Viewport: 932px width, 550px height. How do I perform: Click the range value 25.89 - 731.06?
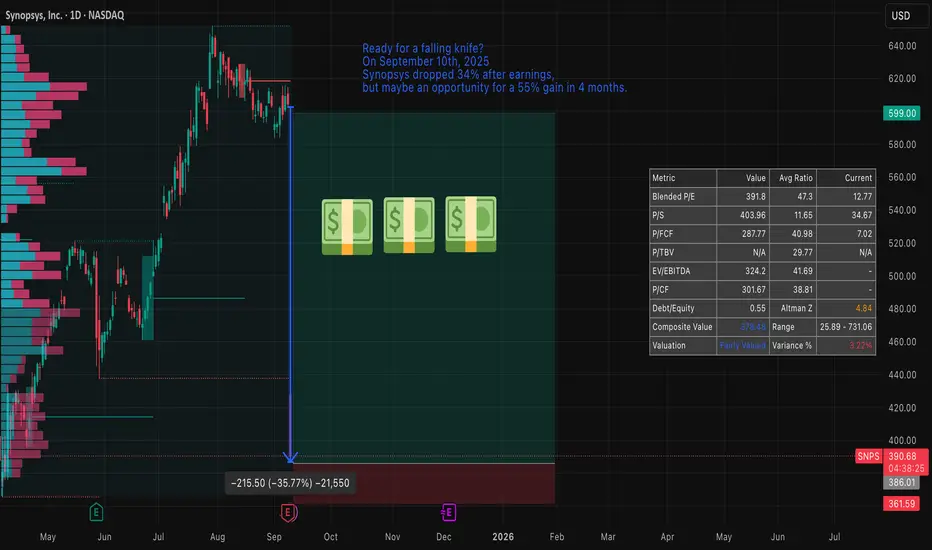pos(846,326)
